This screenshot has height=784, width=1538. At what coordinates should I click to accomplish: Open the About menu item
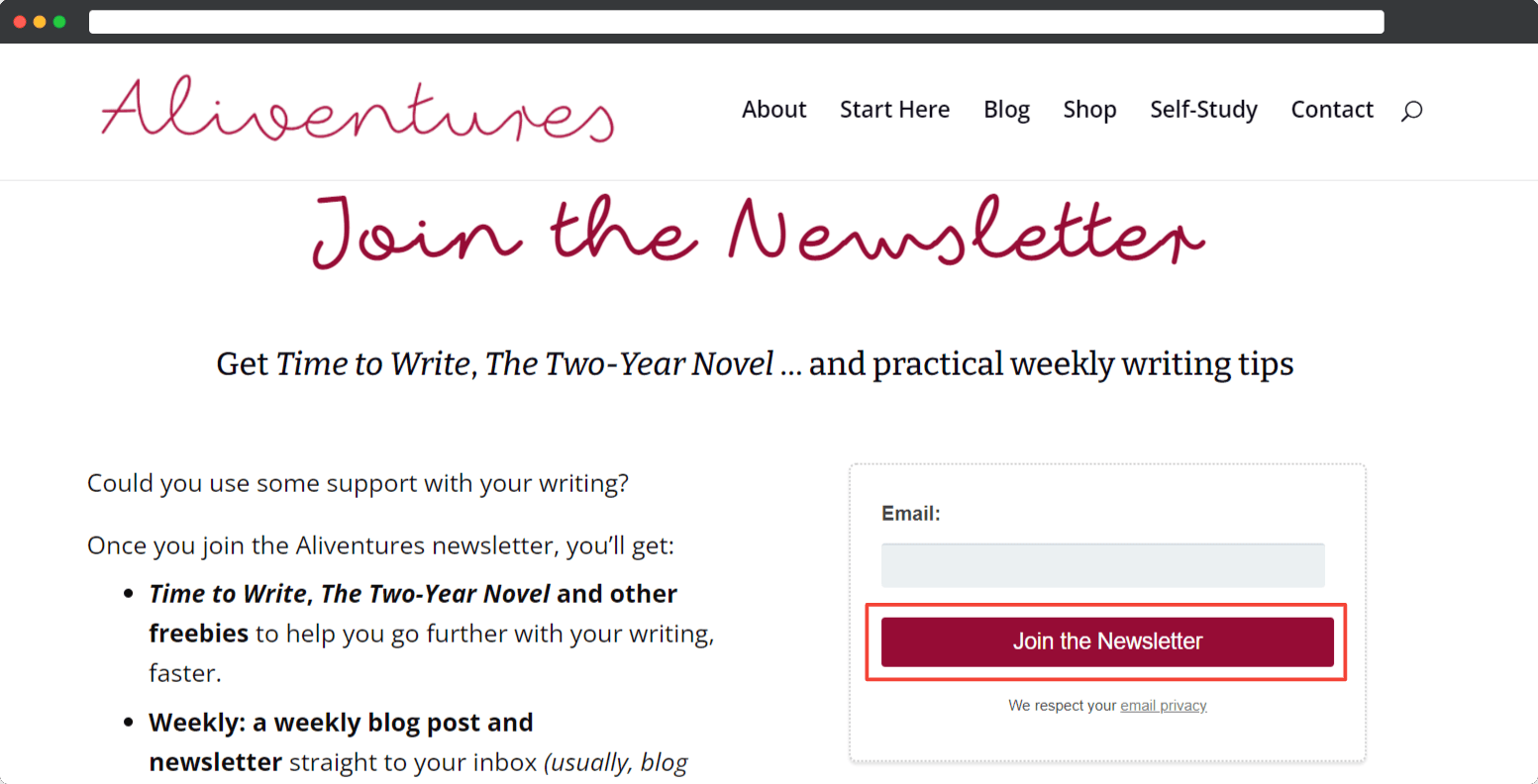(773, 110)
